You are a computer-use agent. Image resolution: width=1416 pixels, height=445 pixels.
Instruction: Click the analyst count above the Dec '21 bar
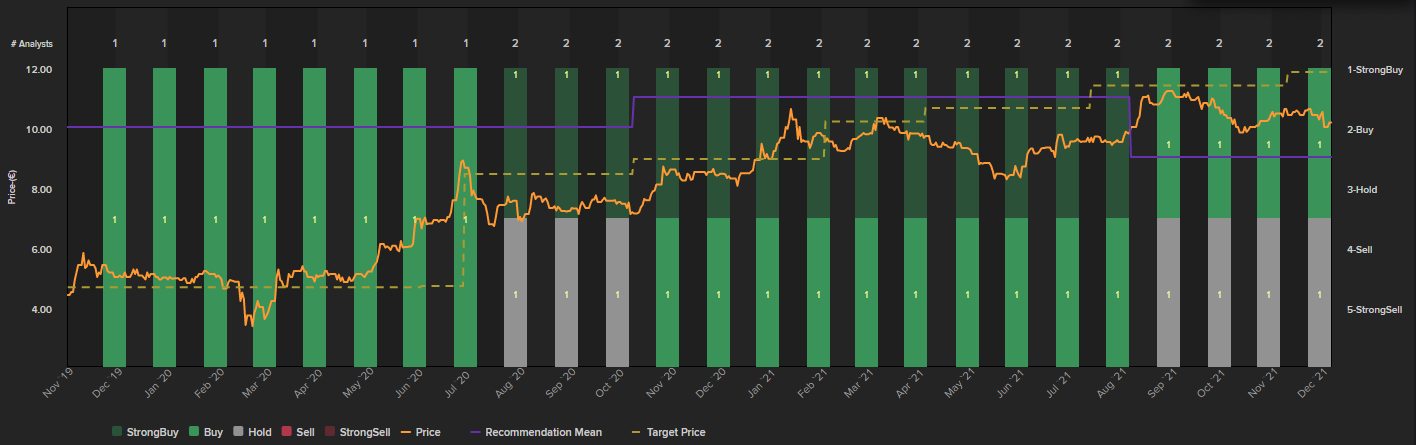[x=1320, y=44]
